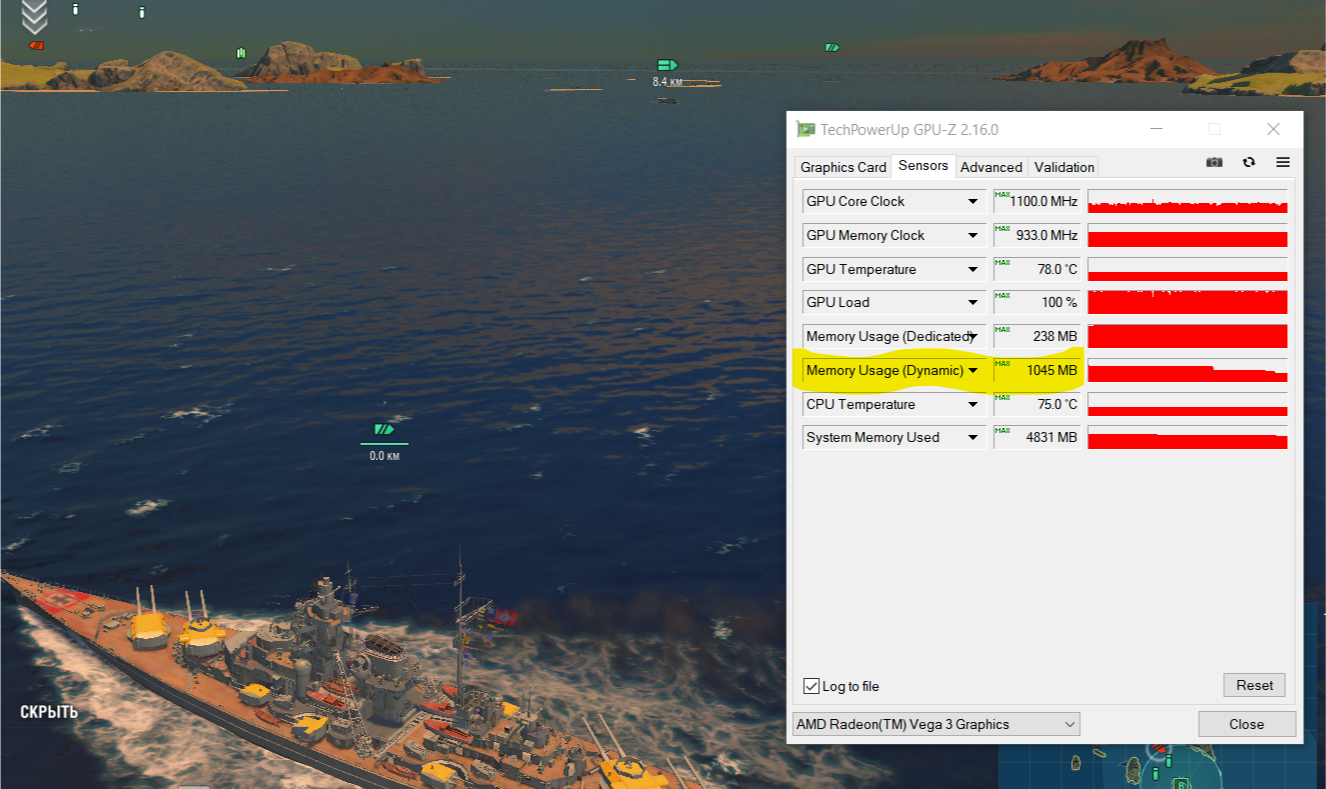1326x789 pixels.
Task: Minimize the GPU-Z window
Action: click(1156, 129)
